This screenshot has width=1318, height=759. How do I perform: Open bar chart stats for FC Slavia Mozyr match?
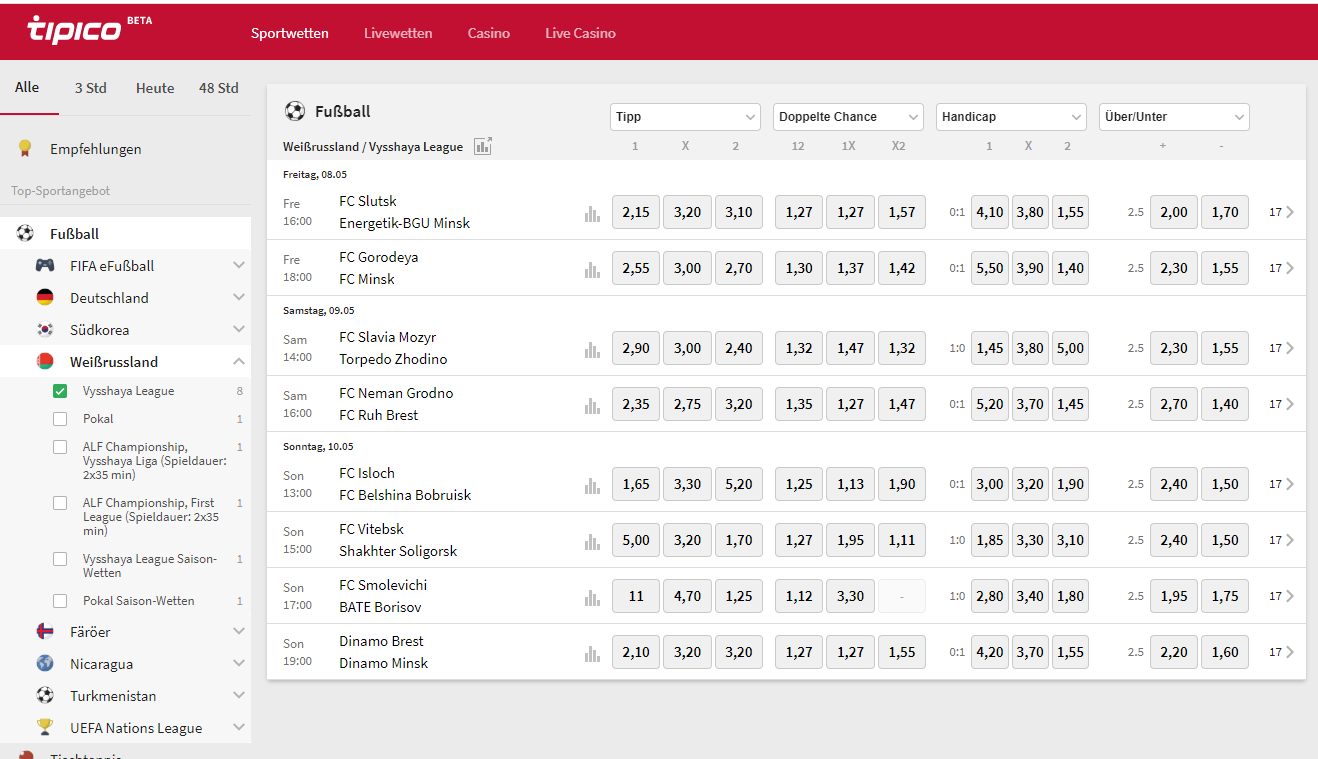592,349
